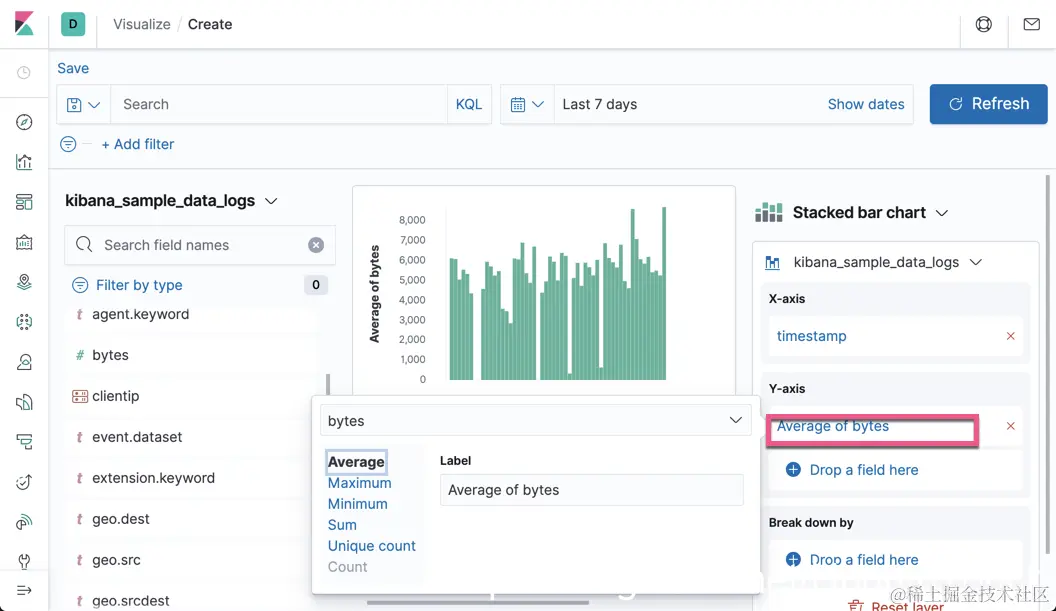Click the Show dates link
Viewport: 1056px width, 611px height.
click(x=866, y=104)
